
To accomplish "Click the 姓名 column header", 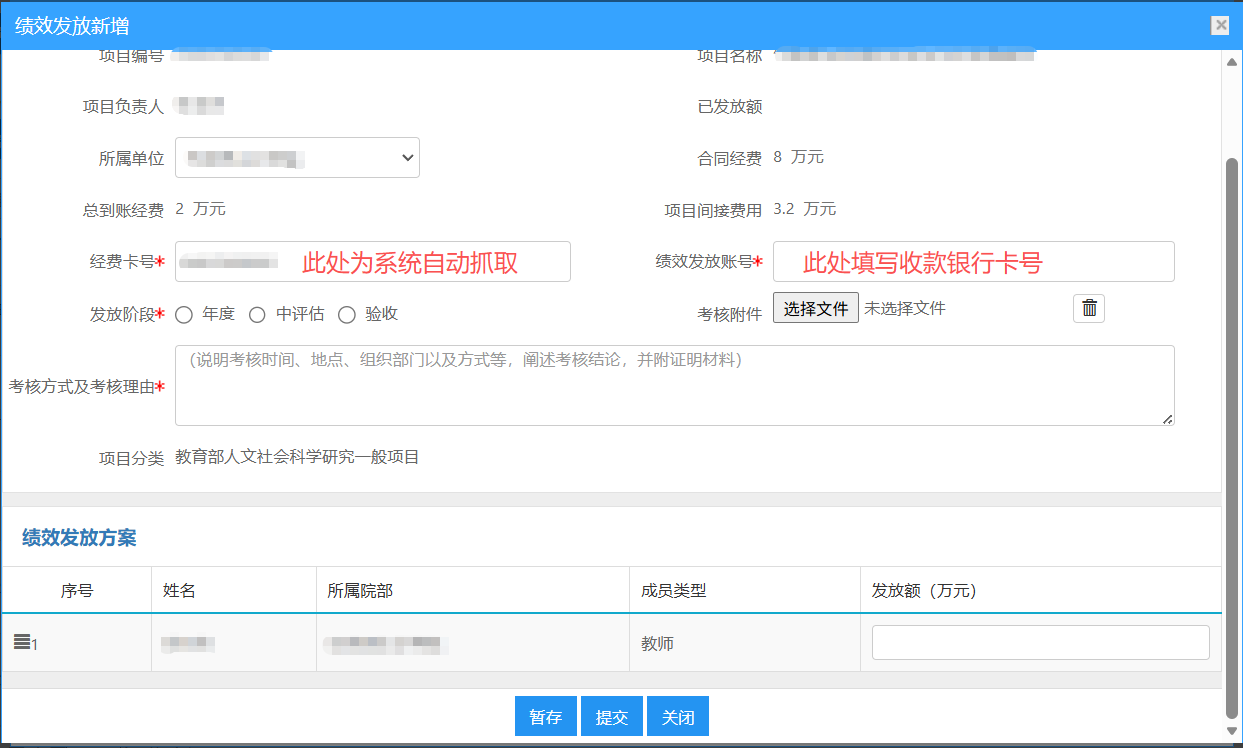I will pyautogui.click(x=179, y=591).
